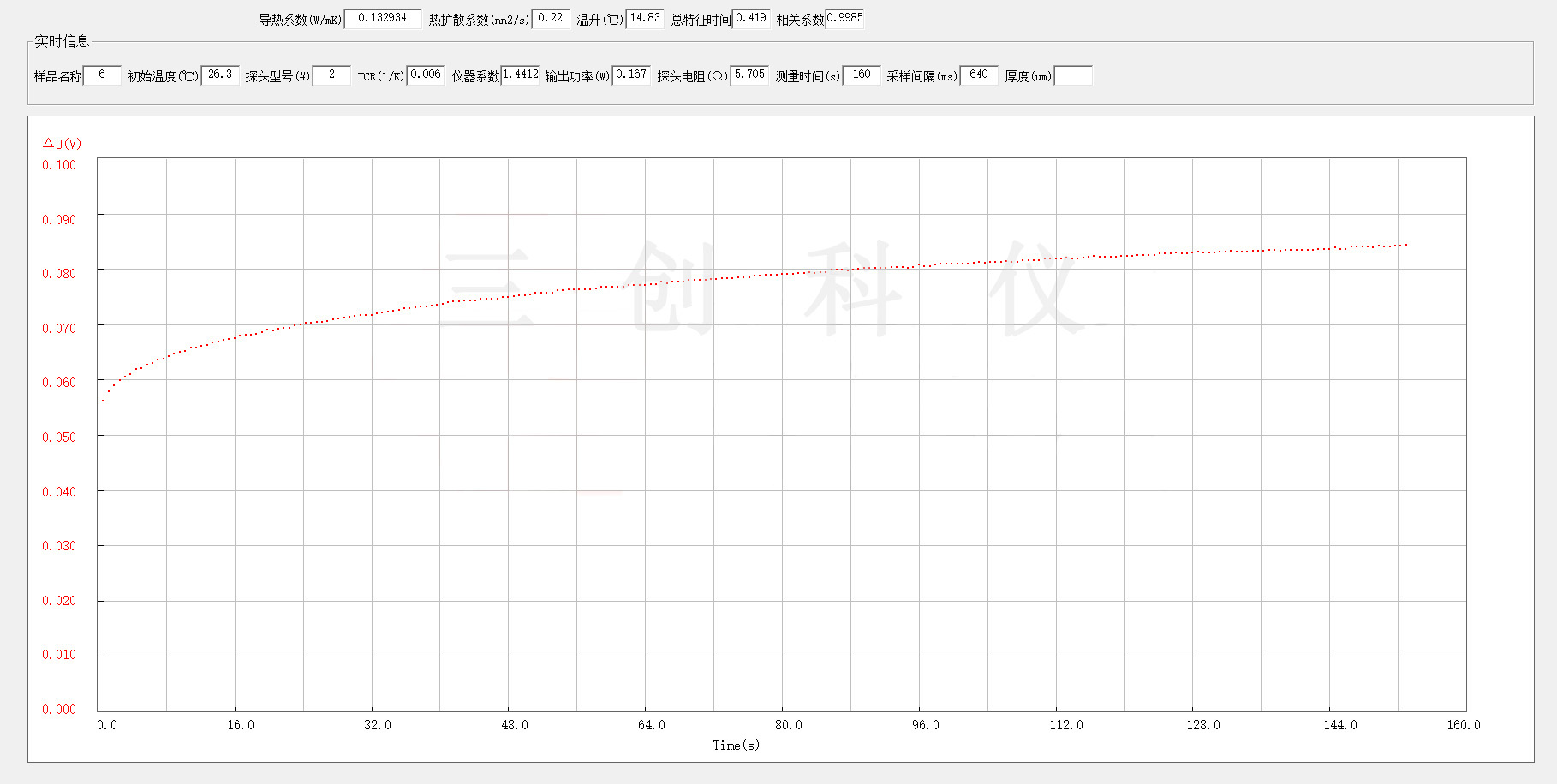Click the 测量时间 (s) field showing 160

coord(862,75)
